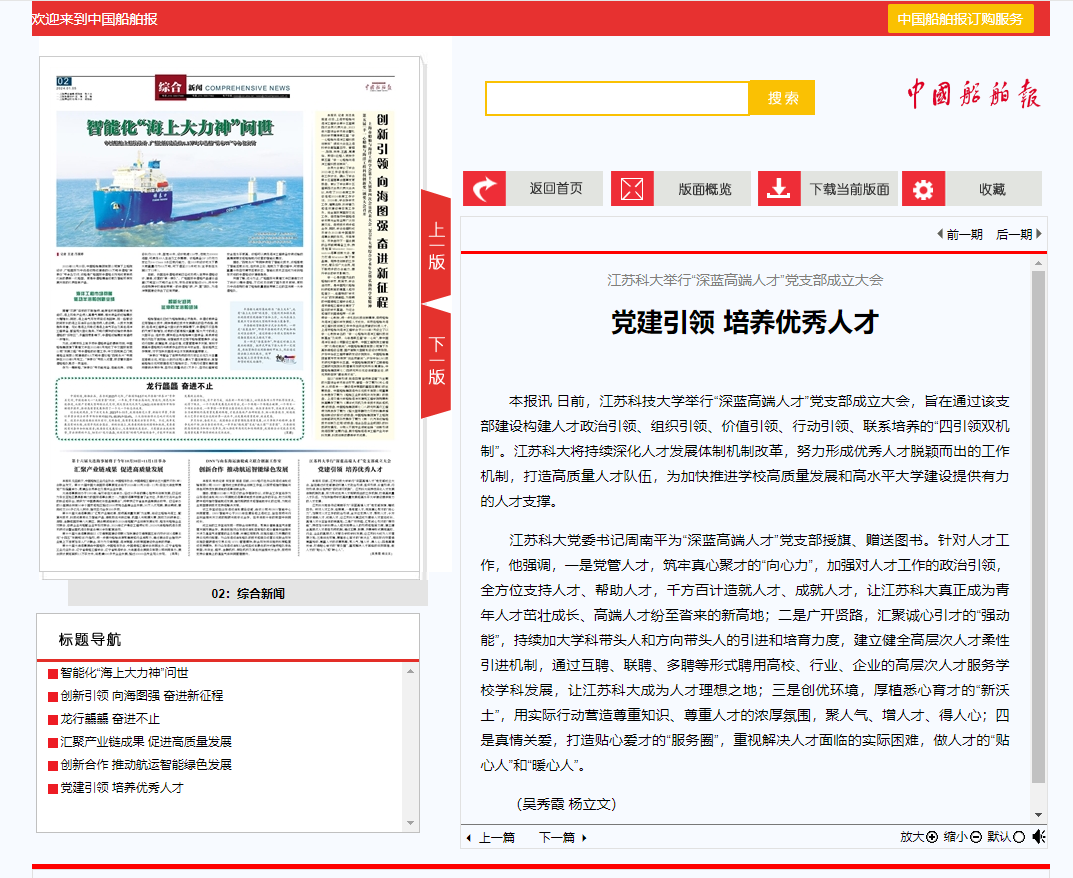Go to next page via 下一版 tab
1073x878 pixels.
tap(436, 361)
